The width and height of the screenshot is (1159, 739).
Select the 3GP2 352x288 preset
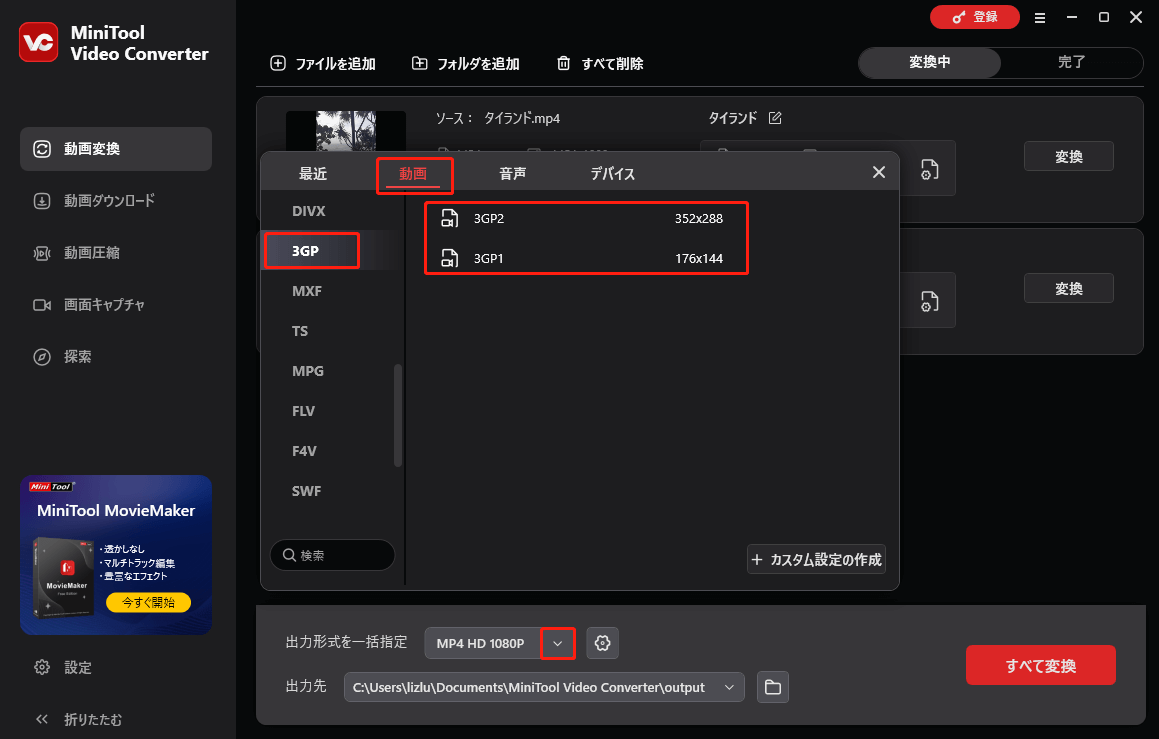tap(586, 218)
